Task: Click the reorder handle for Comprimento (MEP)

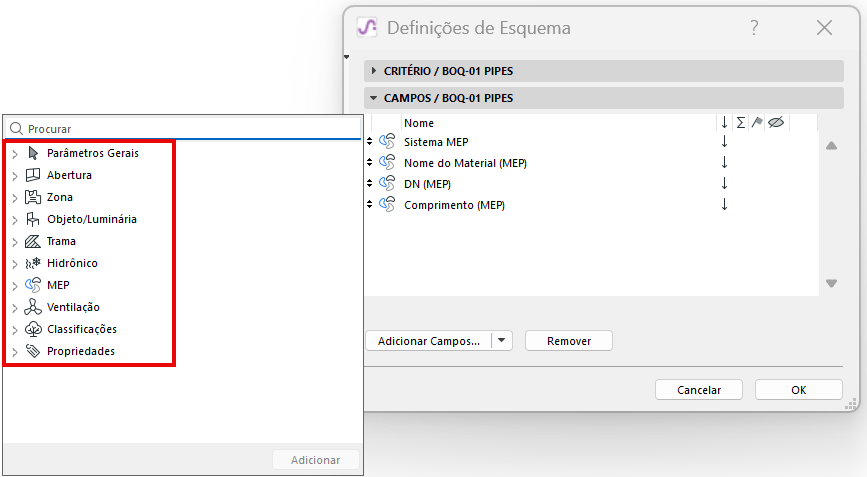Action: click(x=369, y=205)
